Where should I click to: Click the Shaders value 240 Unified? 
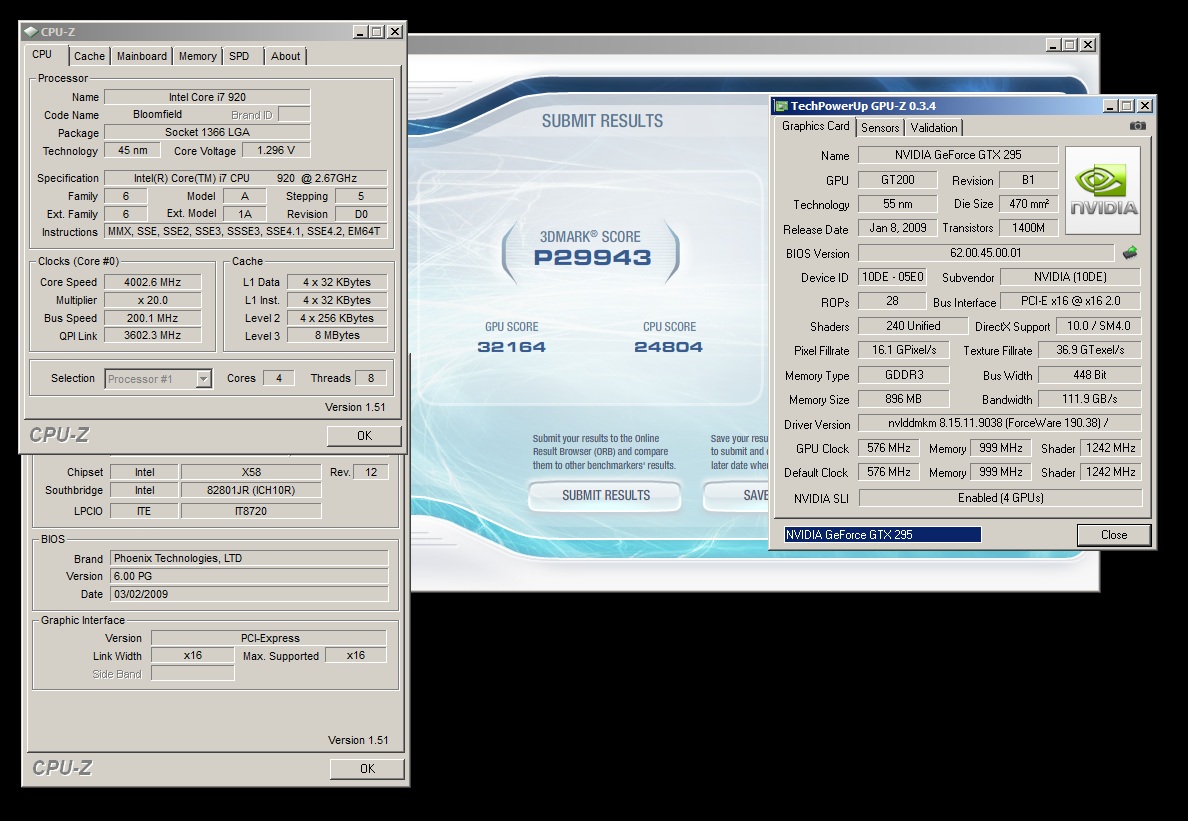(x=913, y=326)
